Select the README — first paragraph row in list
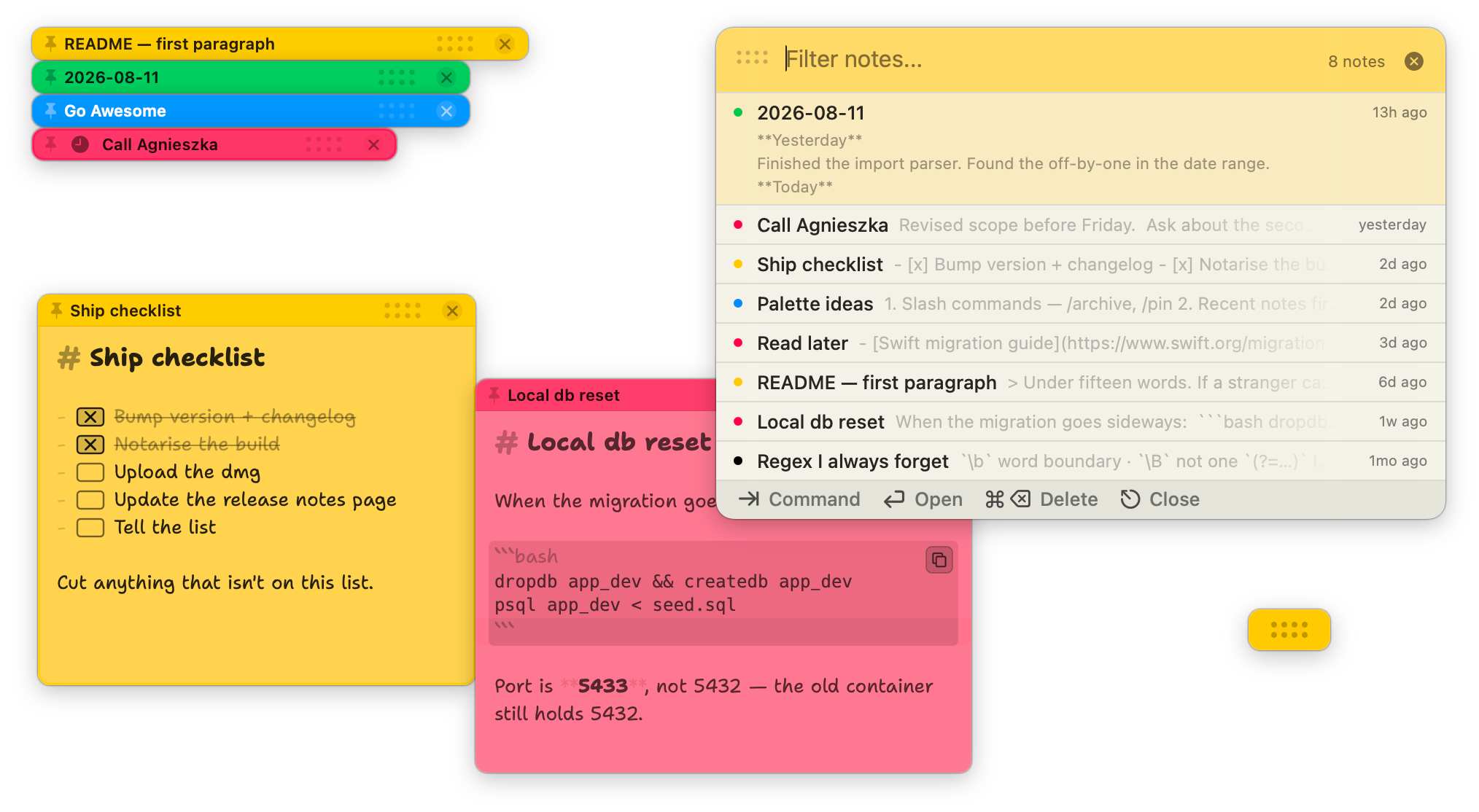 pos(1081,383)
